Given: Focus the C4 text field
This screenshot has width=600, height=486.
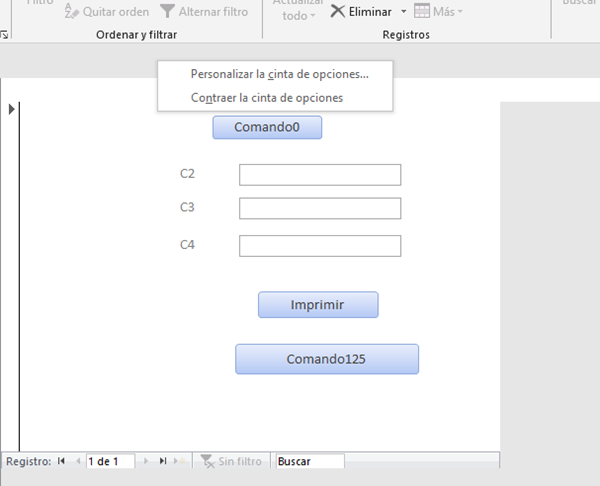Looking at the screenshot, I should pos(320,246).
